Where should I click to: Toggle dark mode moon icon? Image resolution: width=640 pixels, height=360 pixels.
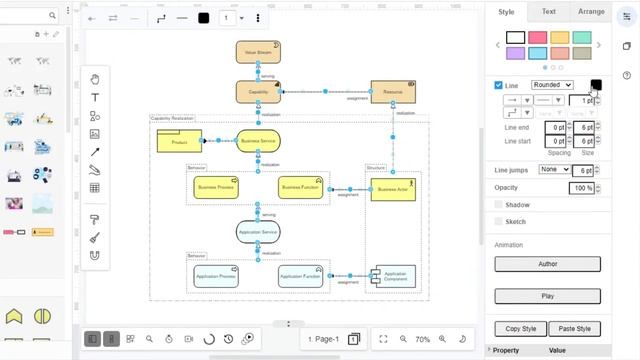tap(462, 339)
